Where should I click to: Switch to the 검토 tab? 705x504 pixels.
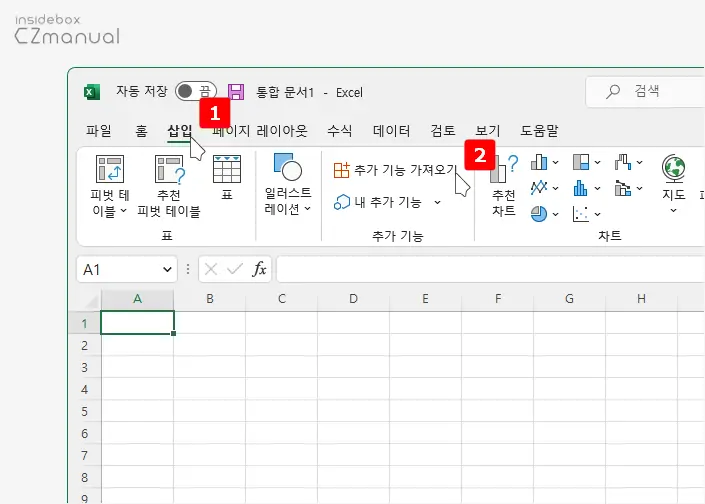443,131
